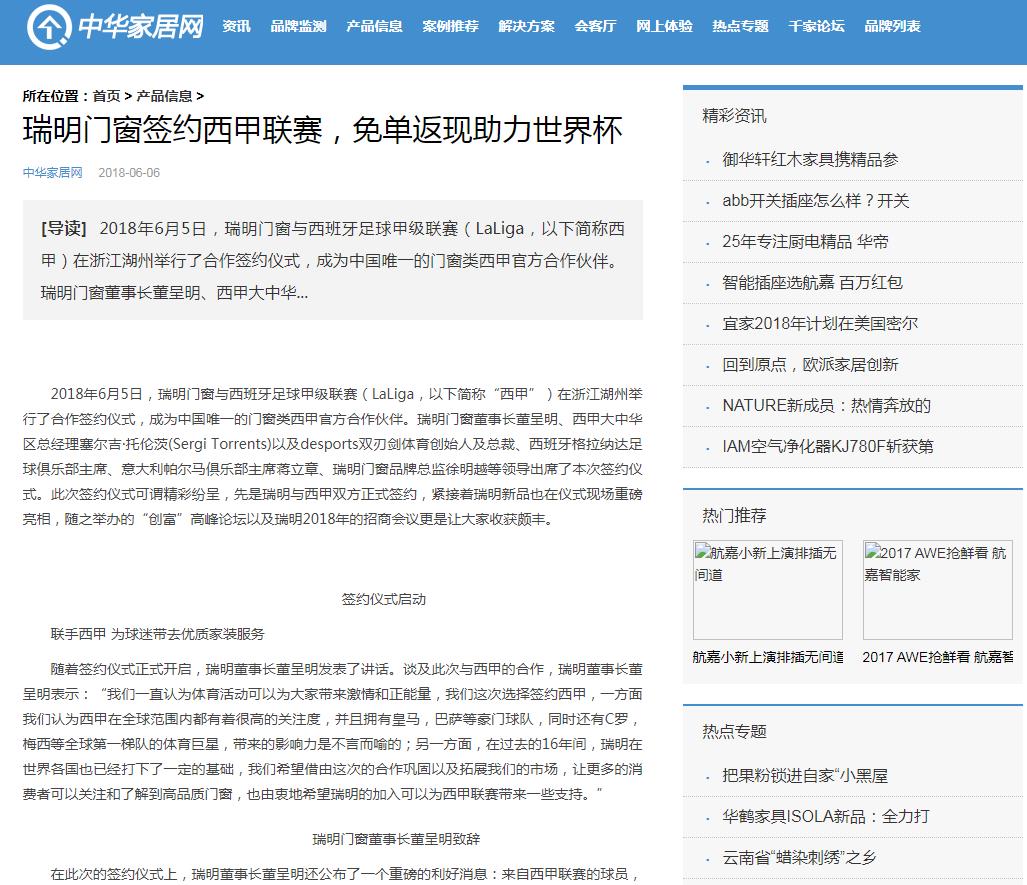Image resolution: width=1027 pixels, height=885 pixels.
Task: Open article abb开关插座怎么样？开关
Action: click(x=815, y=200)
